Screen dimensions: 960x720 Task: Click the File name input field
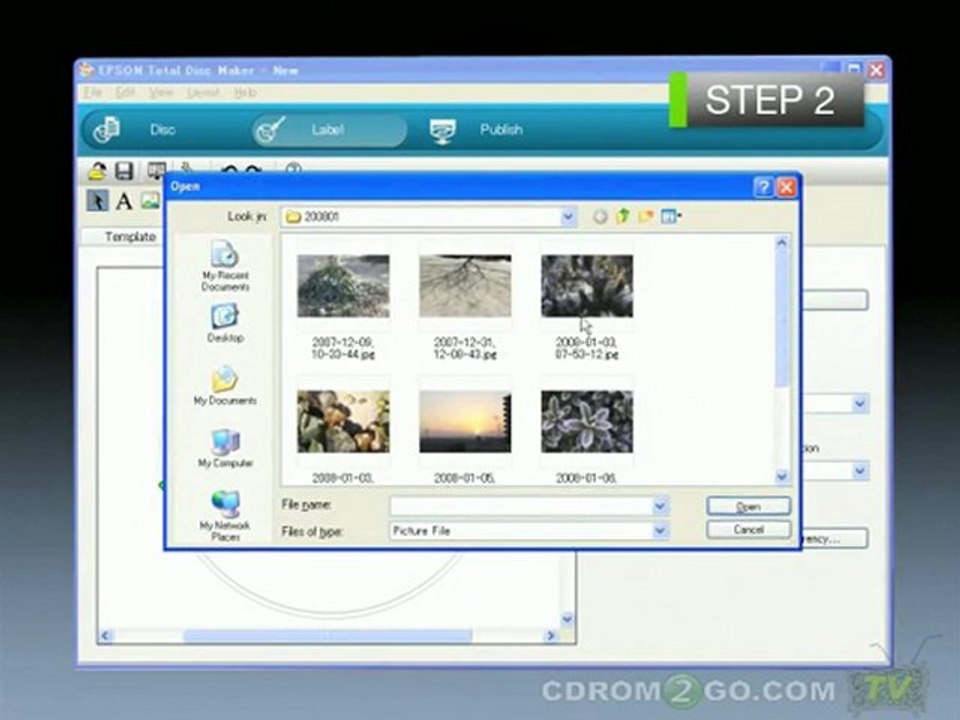[x=522, y=506]
